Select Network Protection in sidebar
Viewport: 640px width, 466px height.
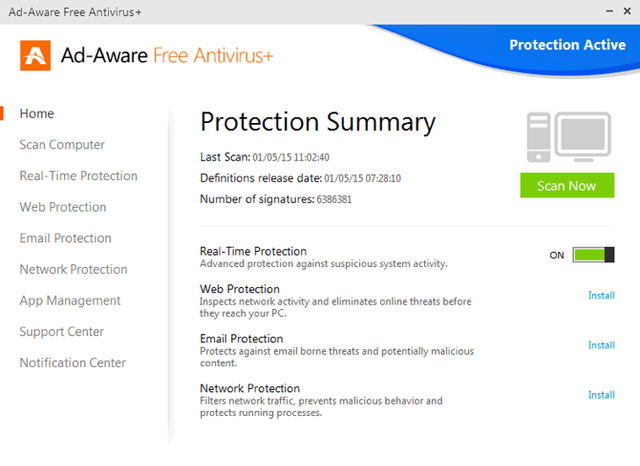[x=73, y=269]
